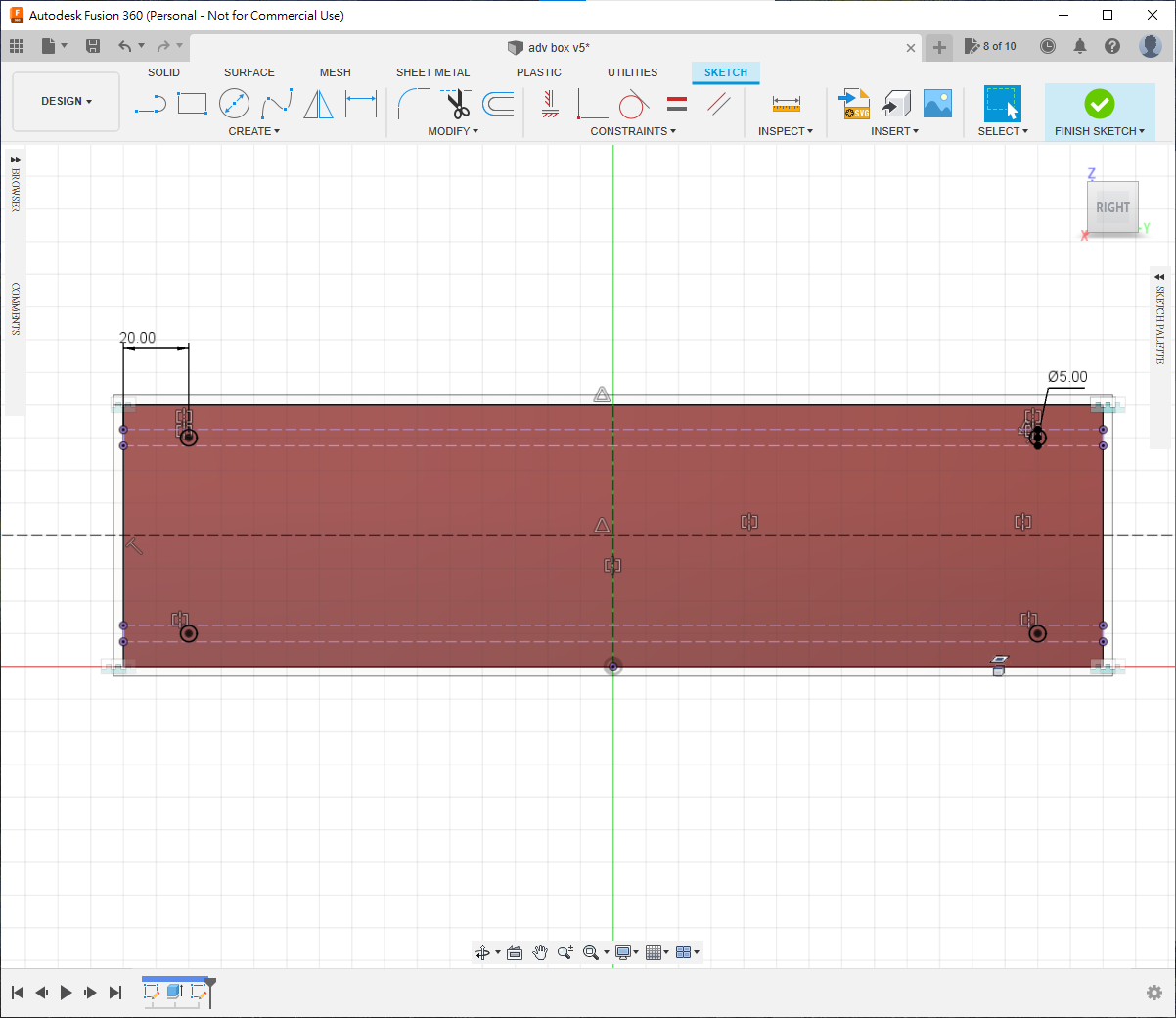Expand the Sketch Palette panel
The height and width of the screenshot is (1018, 1176).
pyautogui.click(x=1159, y=277)
